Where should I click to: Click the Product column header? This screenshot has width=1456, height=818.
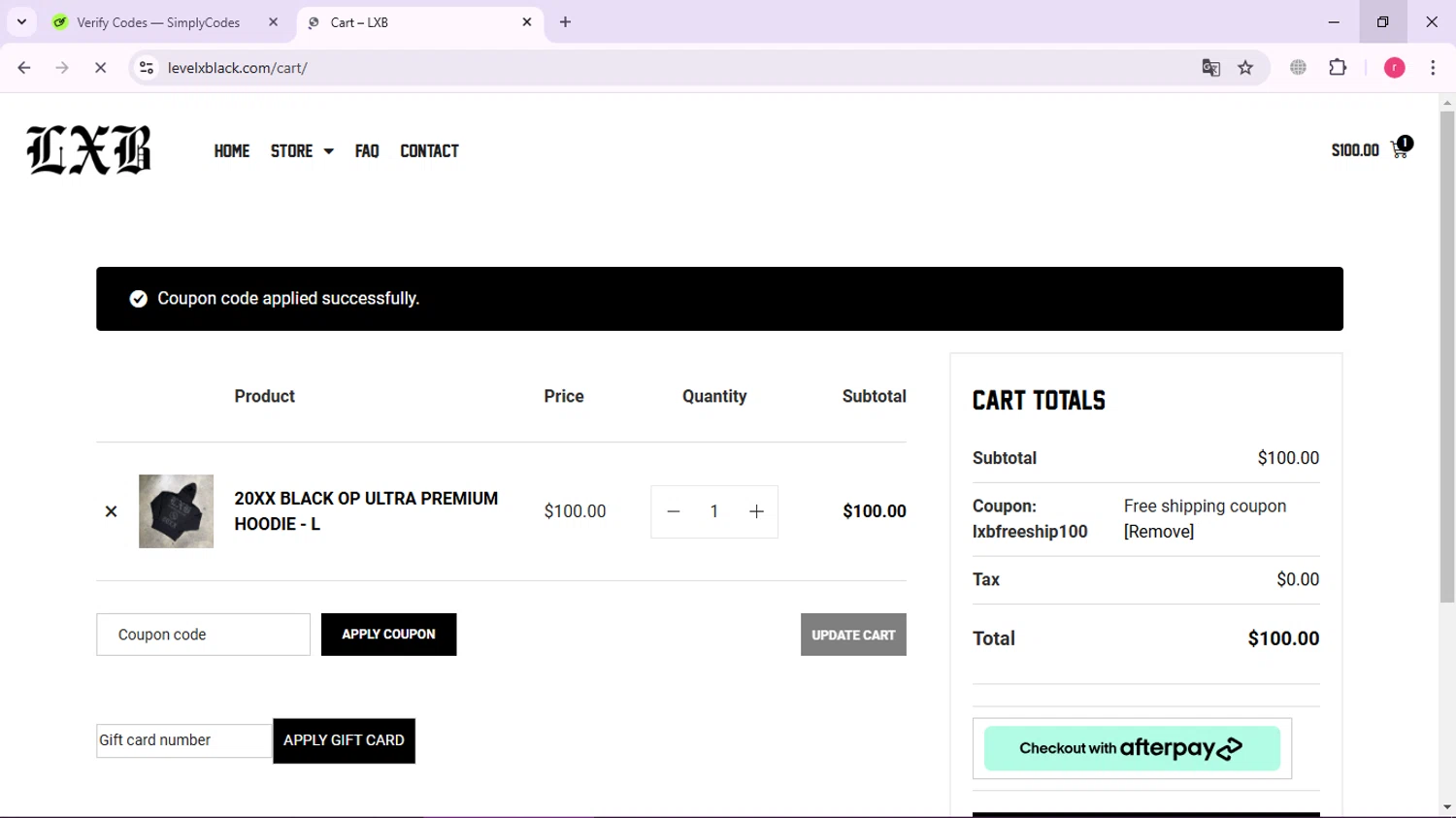point(264,396)
